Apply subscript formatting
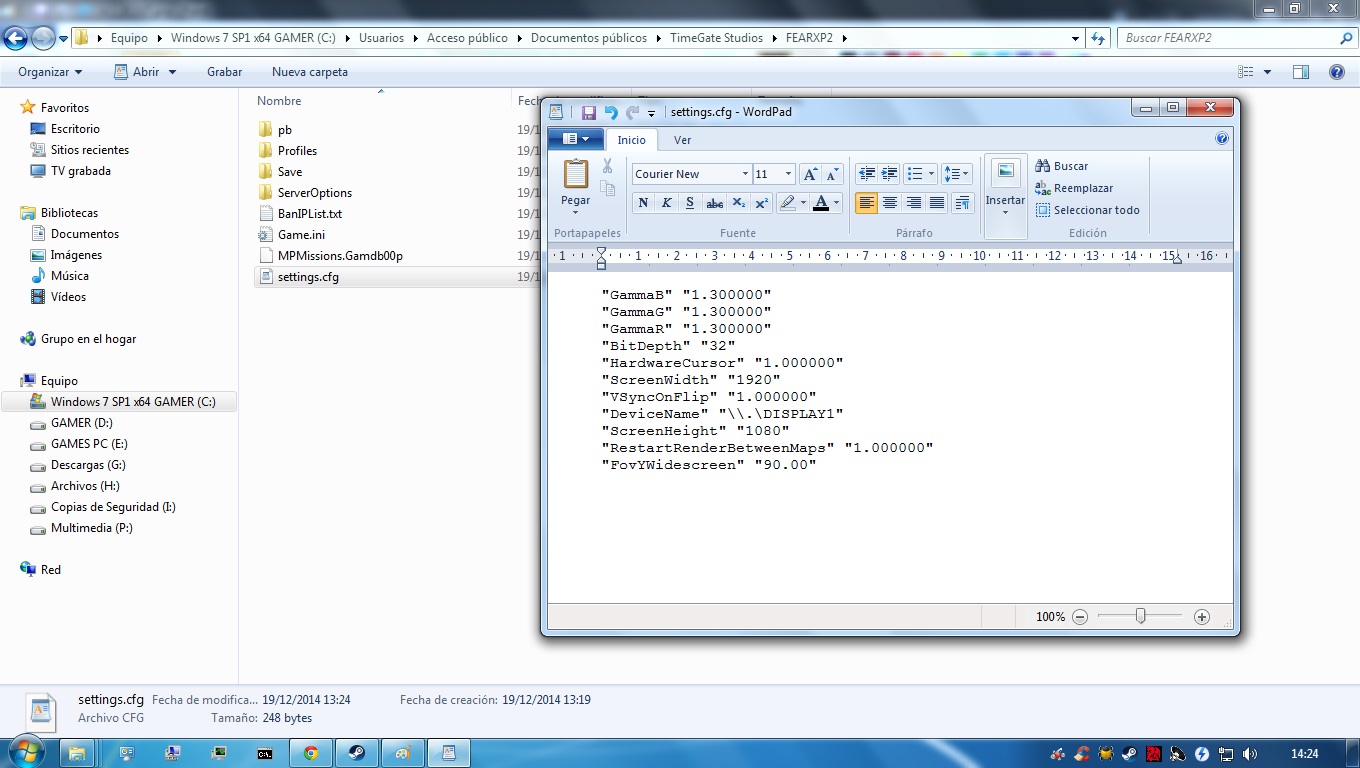 [x=739, y=203]
